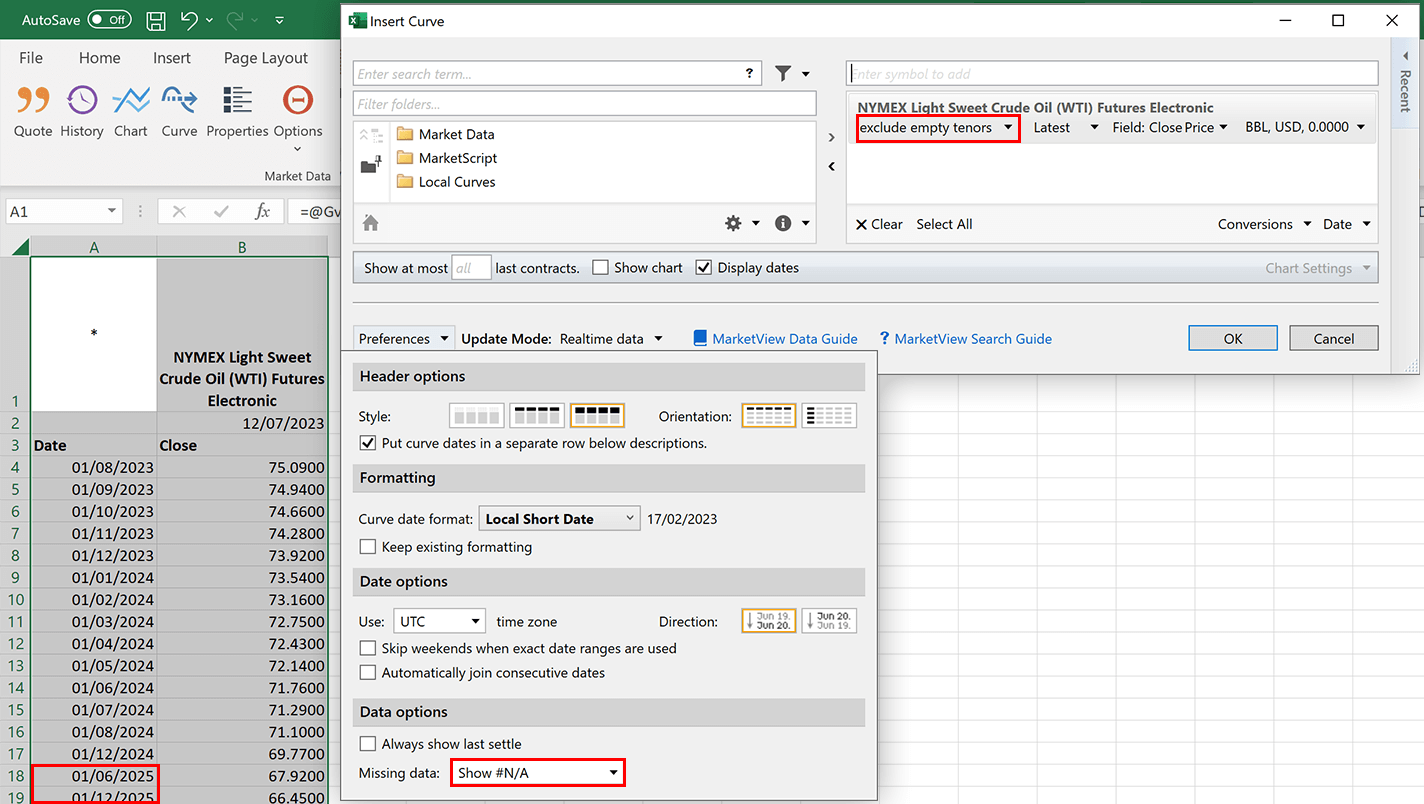This screenshot has height=804, width=1424.
Task: Switch to the Insert ribbon tab
Action: pyautogui.click(x=172, y=58)
